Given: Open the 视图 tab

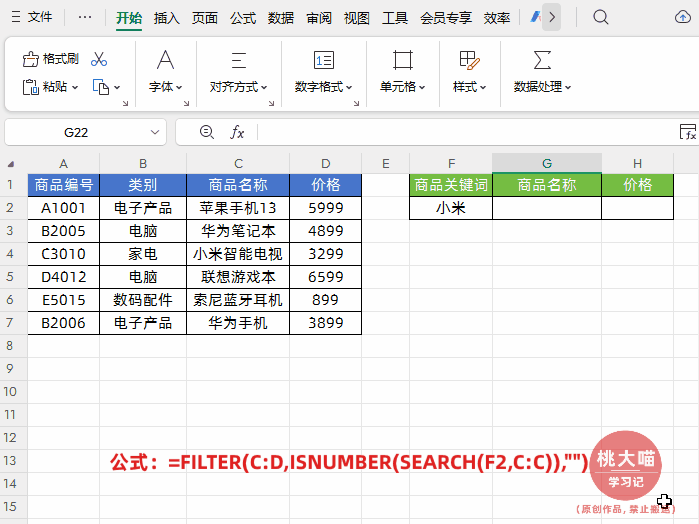Looking at the screenshot, I should 357,18.
